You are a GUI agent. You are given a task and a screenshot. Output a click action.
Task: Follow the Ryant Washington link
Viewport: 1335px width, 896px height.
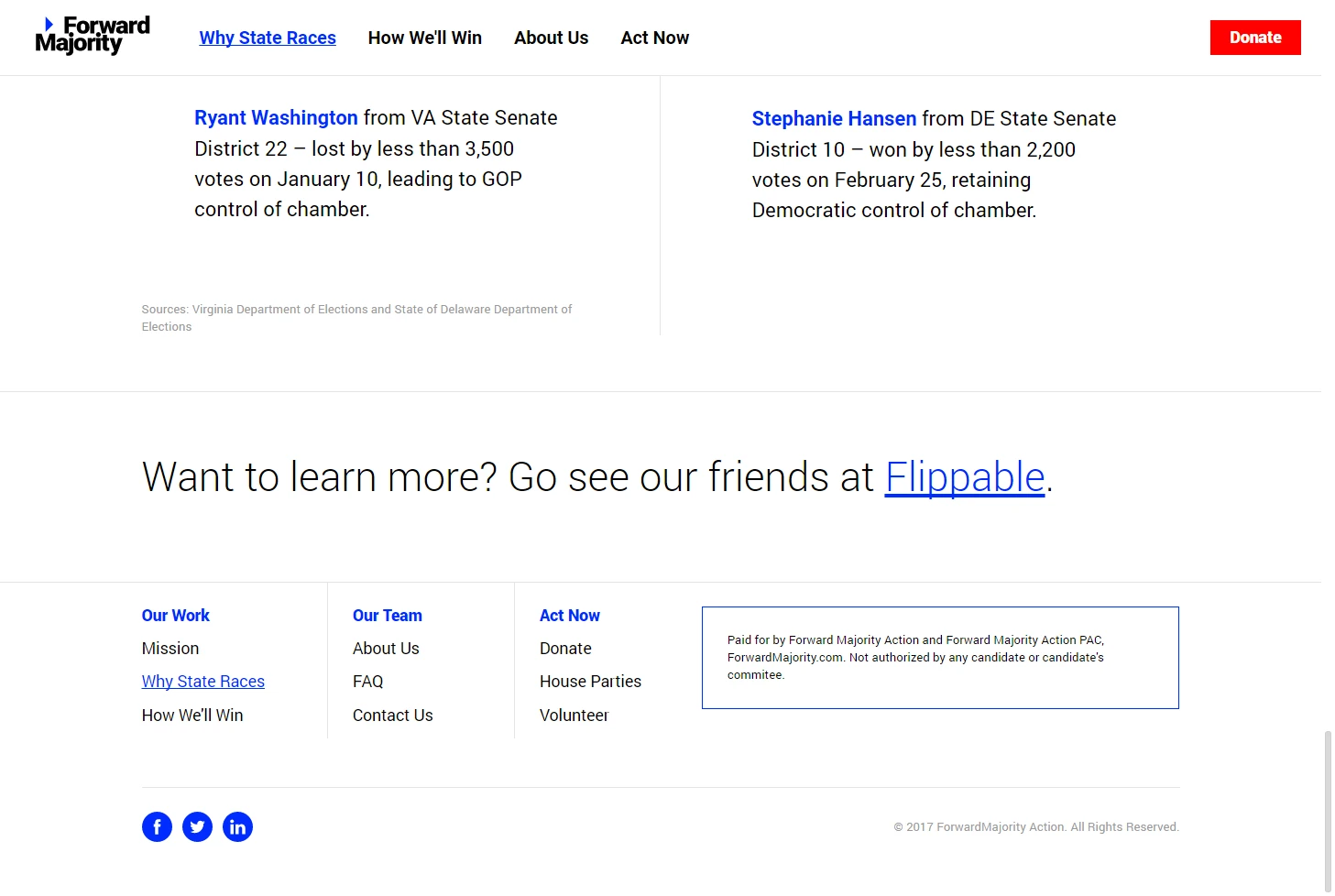(276, 117)
